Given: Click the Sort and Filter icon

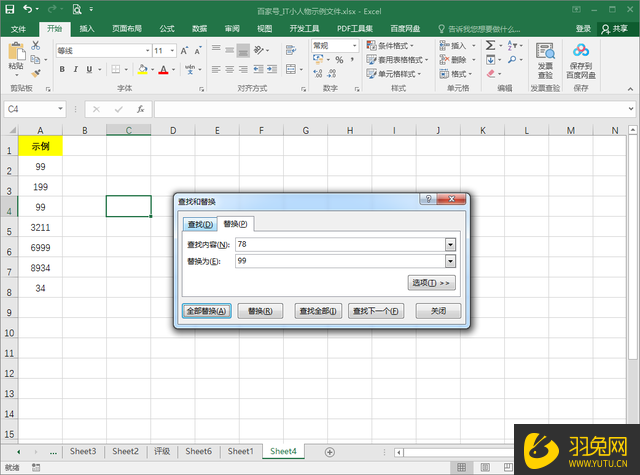Looking at the screenshot, I should point(512,45).
